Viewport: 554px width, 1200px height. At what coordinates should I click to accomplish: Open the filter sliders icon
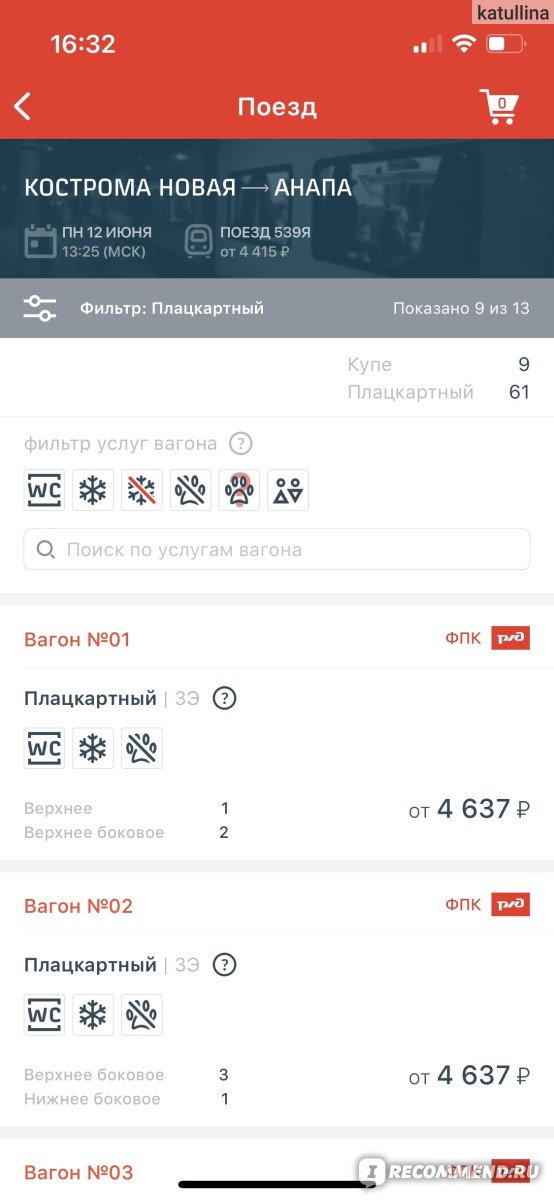point(40,308)
